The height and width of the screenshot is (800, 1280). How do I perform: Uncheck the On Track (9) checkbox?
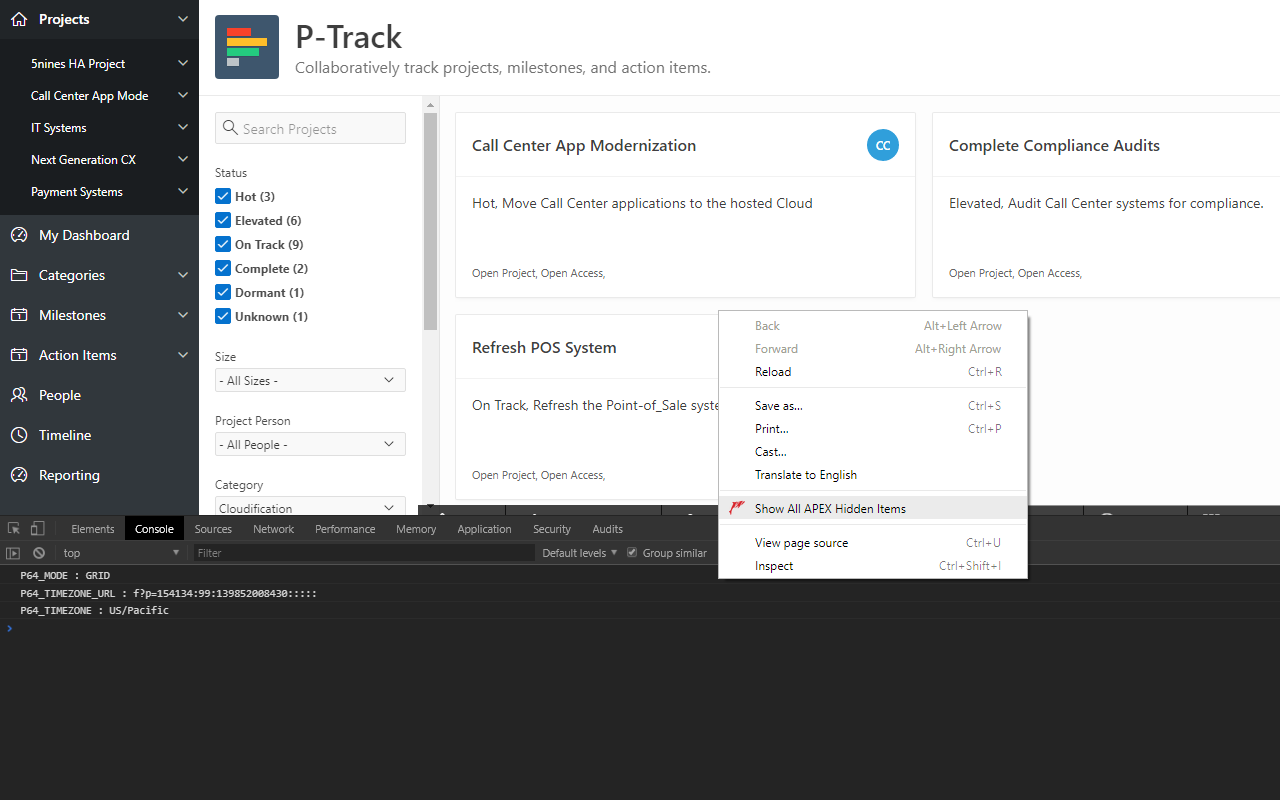(x=223, y=244)
